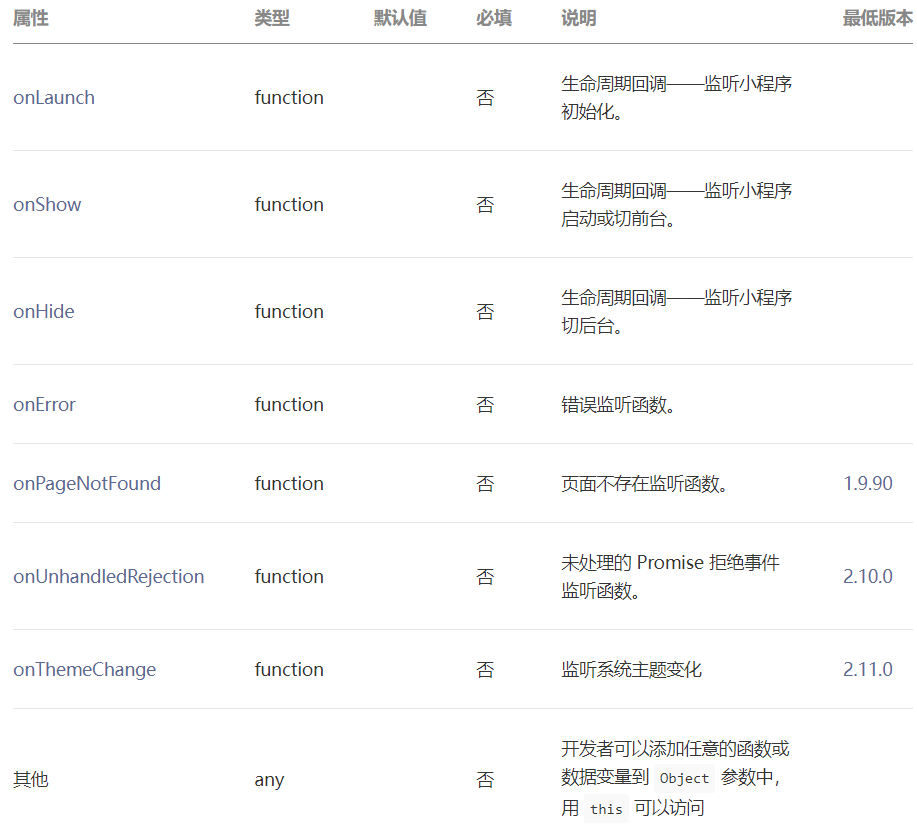Open the onPageNotFound property link

pyautogui.click(x=87, y=483)
